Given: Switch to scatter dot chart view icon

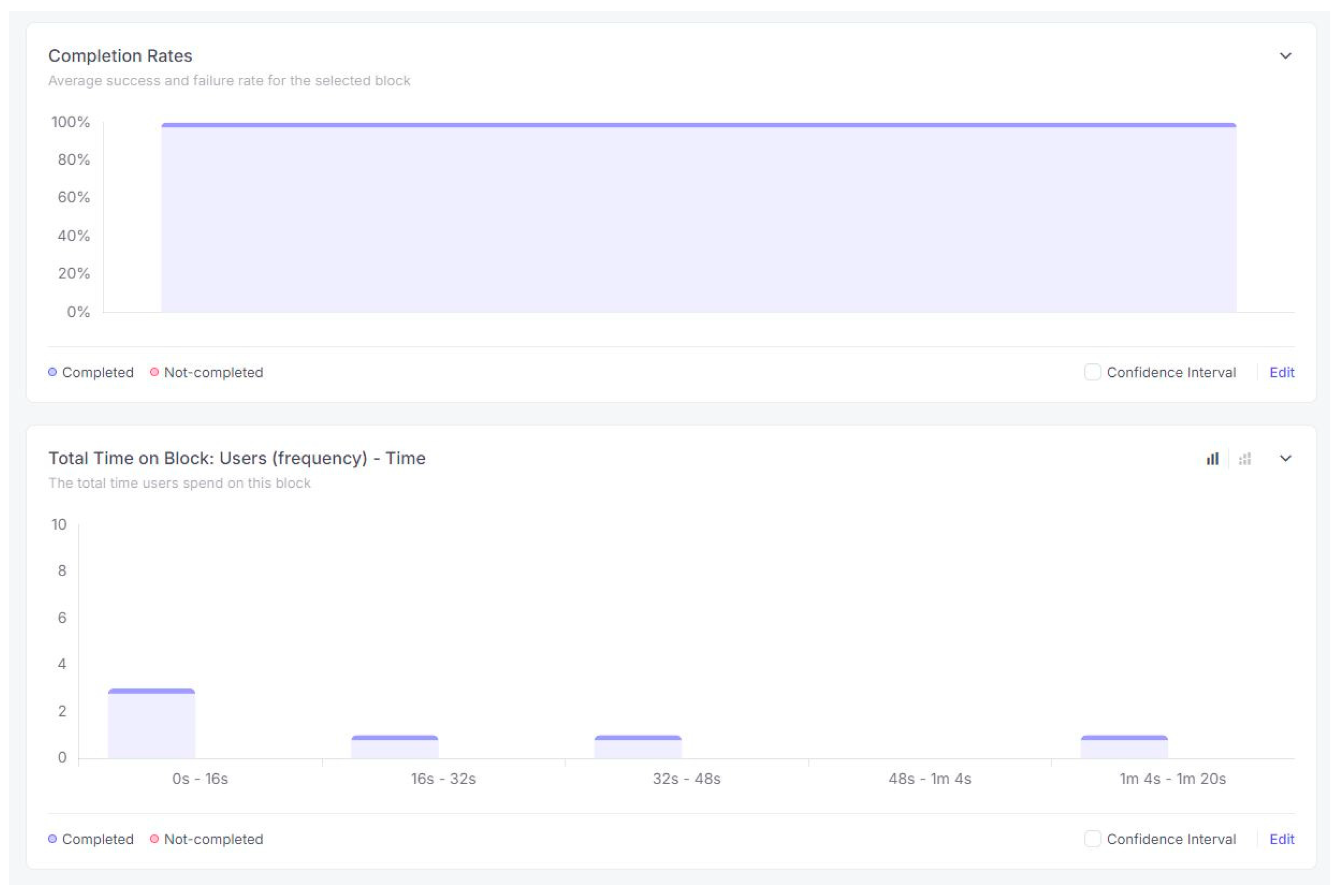Looking at the screenshot, I should pyautogui.click(x=1245, y=459).
